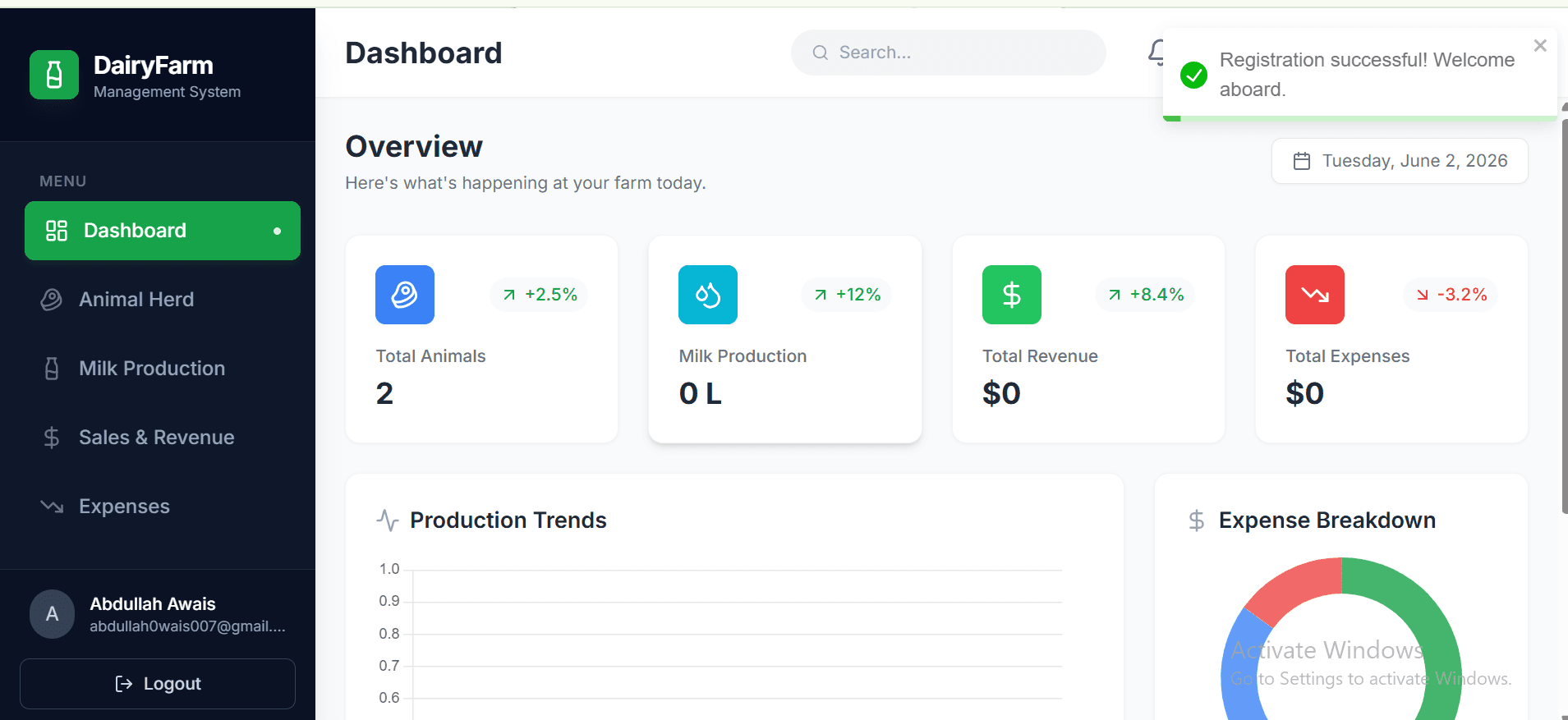The image size is (1568, 720).
Task: Click the date button showing Tuesday, June 2, 2026
Action: 1400,161
